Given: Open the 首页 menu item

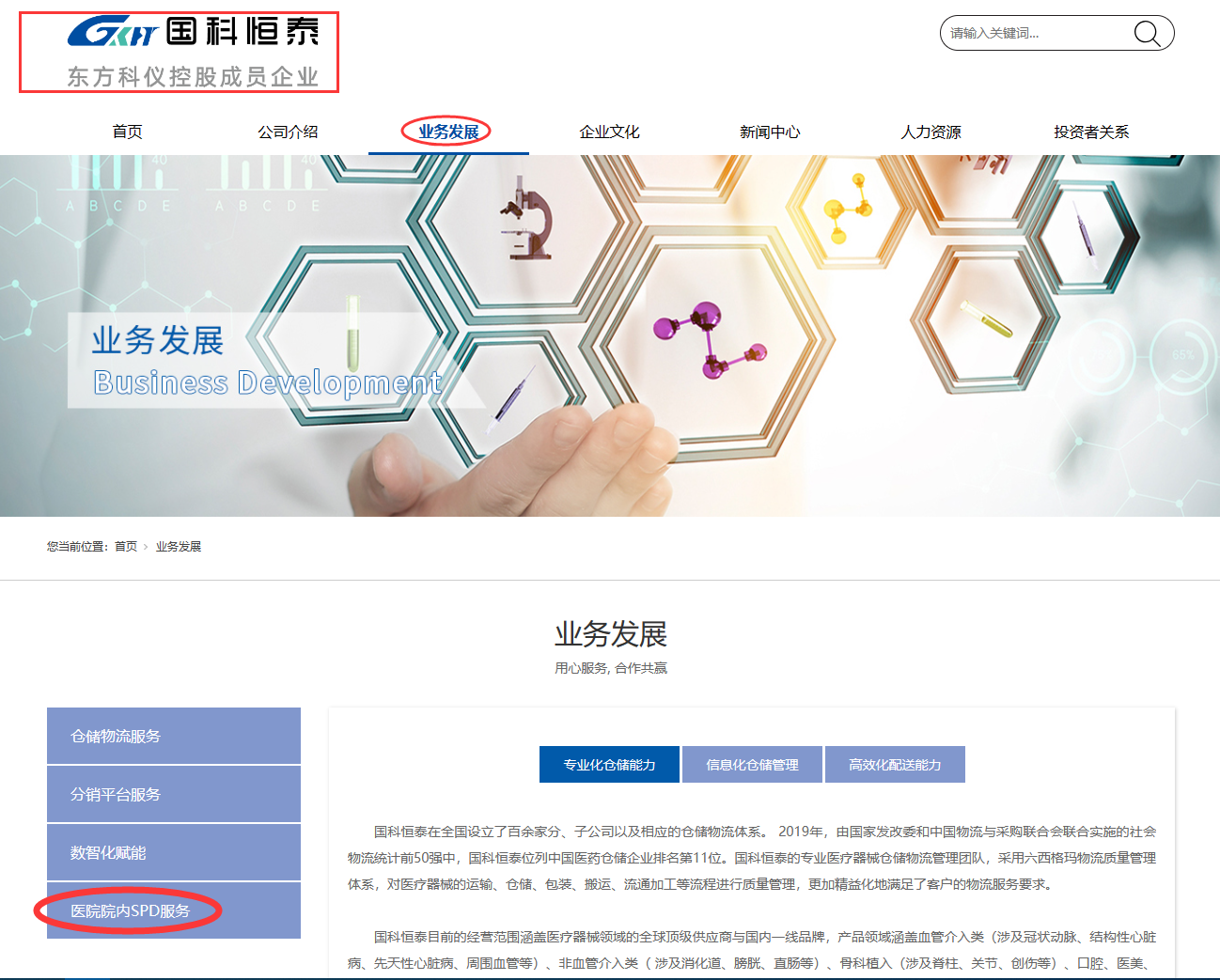Looking at the screenshot, I should pyautogui.click(x=127, y=132).
